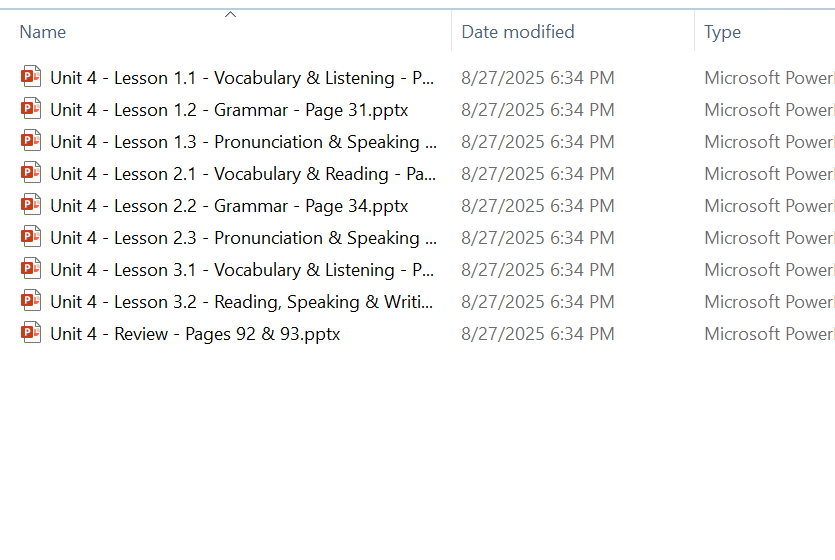Click PowerPoint icon of Lesson 1.2 Grammar
This screenshot has width=835, height=560.
pyautogui.click(x=31, y=109)
